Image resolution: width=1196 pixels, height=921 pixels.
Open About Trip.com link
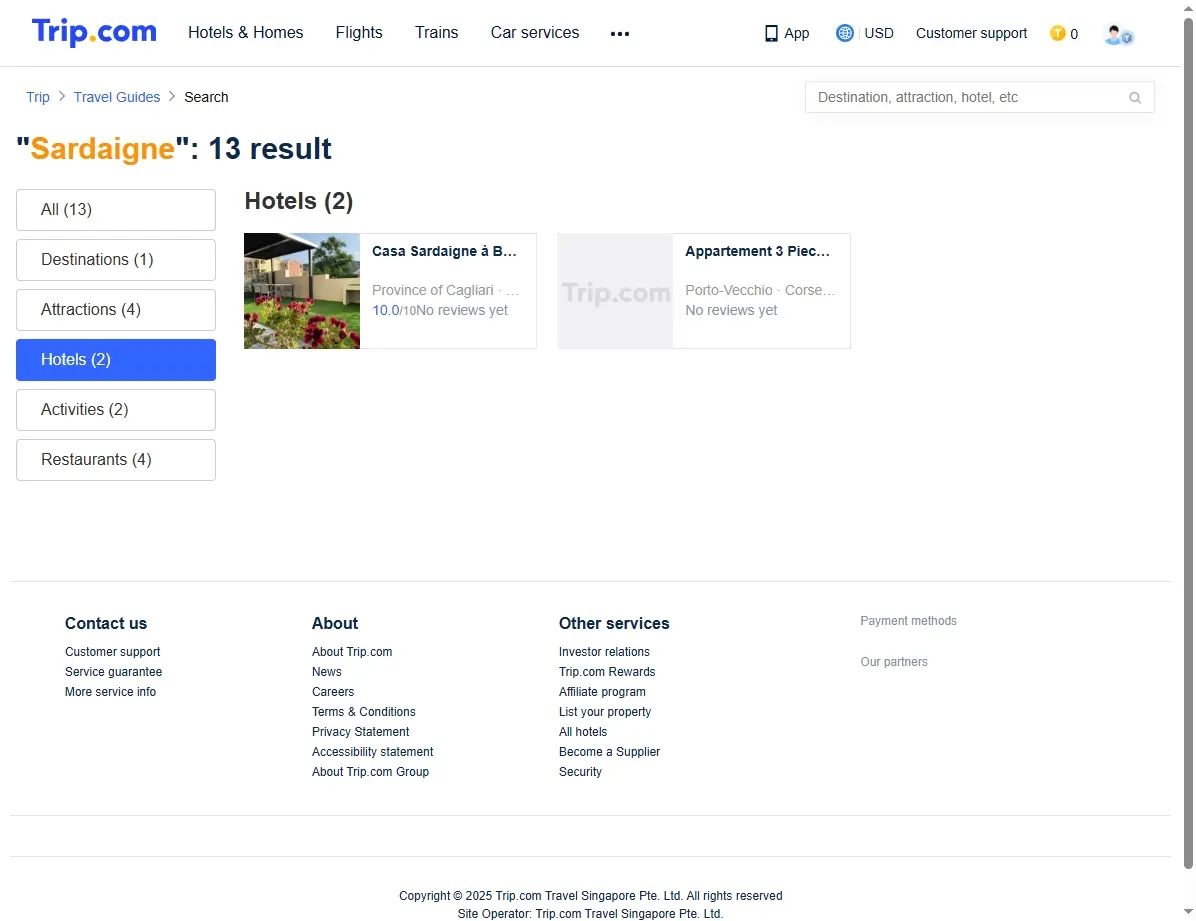tap(352, 652)
